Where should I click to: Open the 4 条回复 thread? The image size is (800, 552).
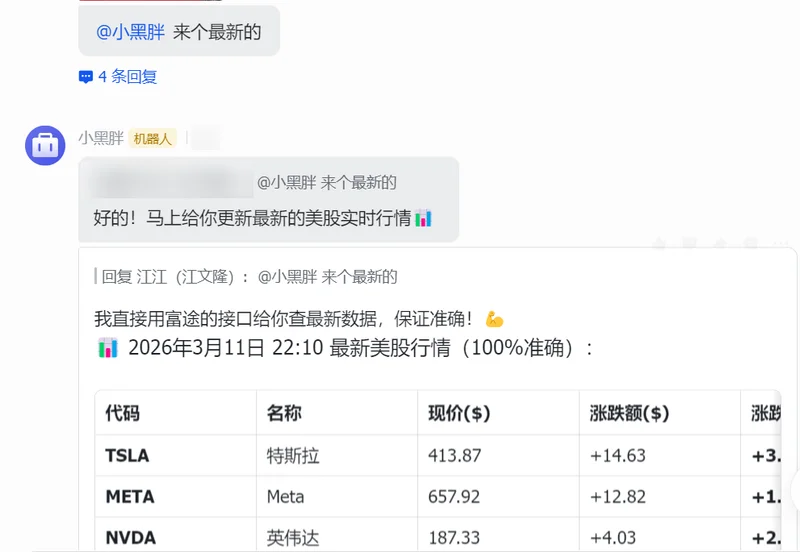point(127,77)
